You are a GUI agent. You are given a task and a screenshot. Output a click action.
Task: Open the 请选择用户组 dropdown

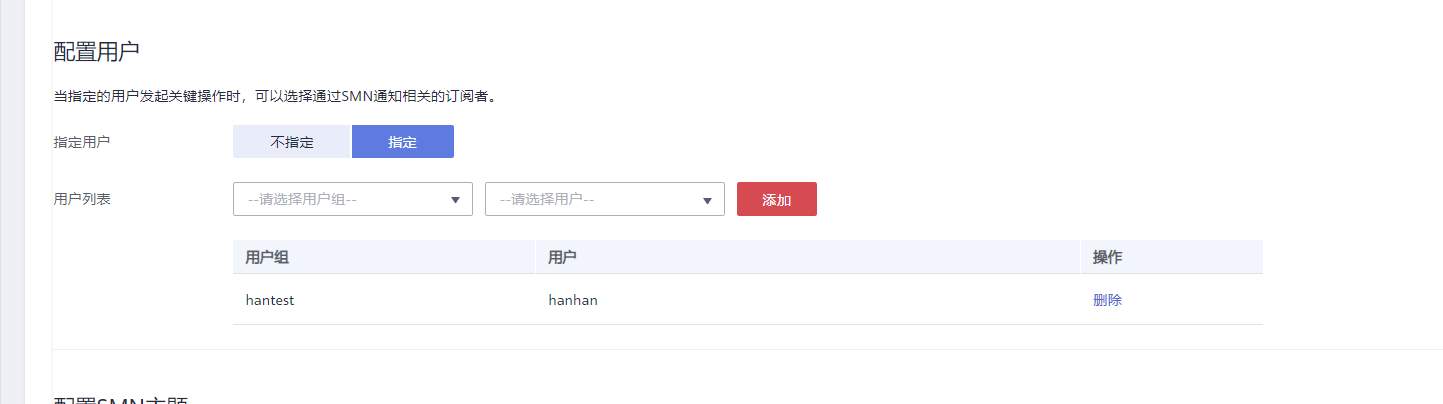(353, 199)
